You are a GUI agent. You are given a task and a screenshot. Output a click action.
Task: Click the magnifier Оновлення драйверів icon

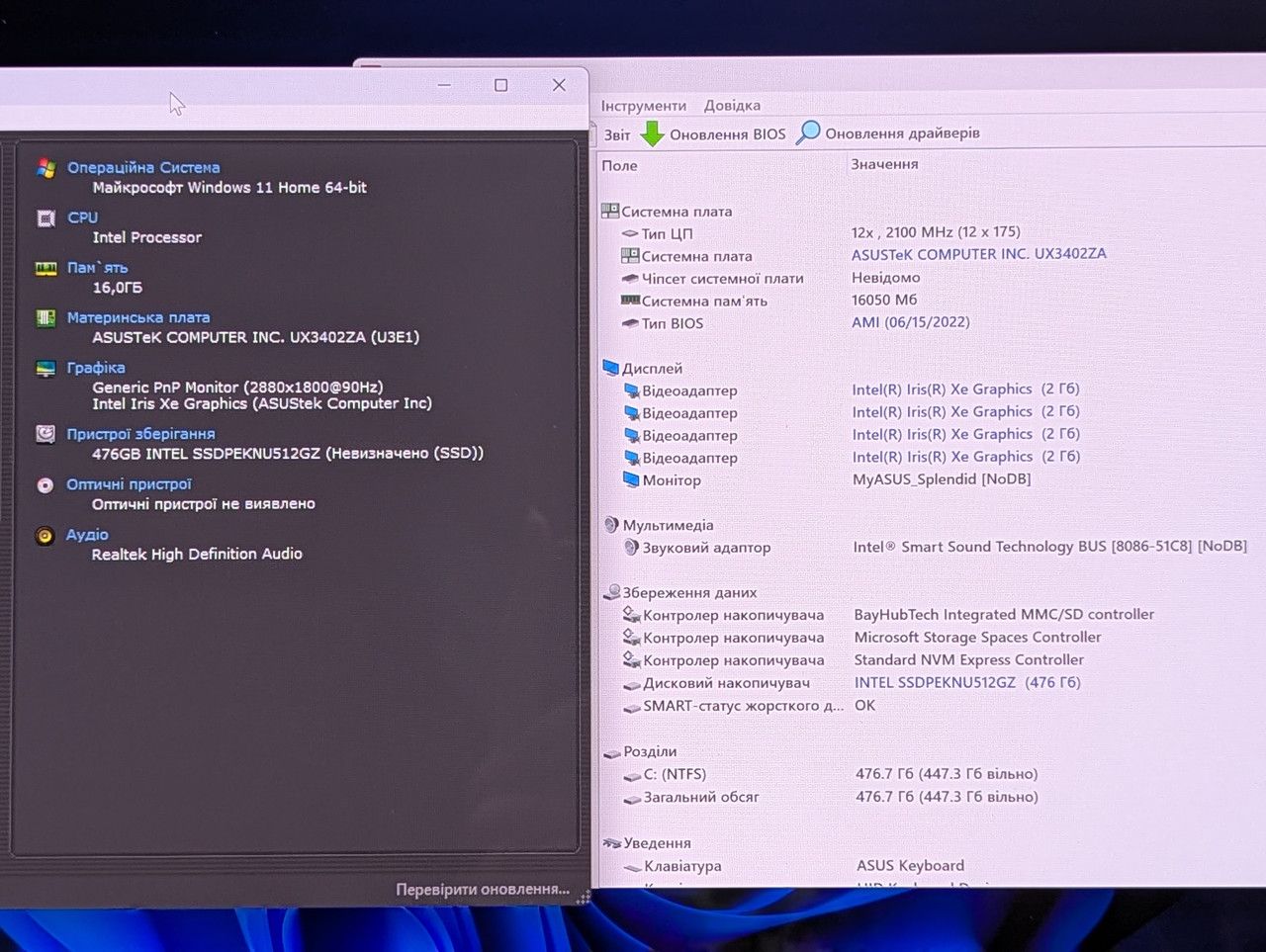808,132
